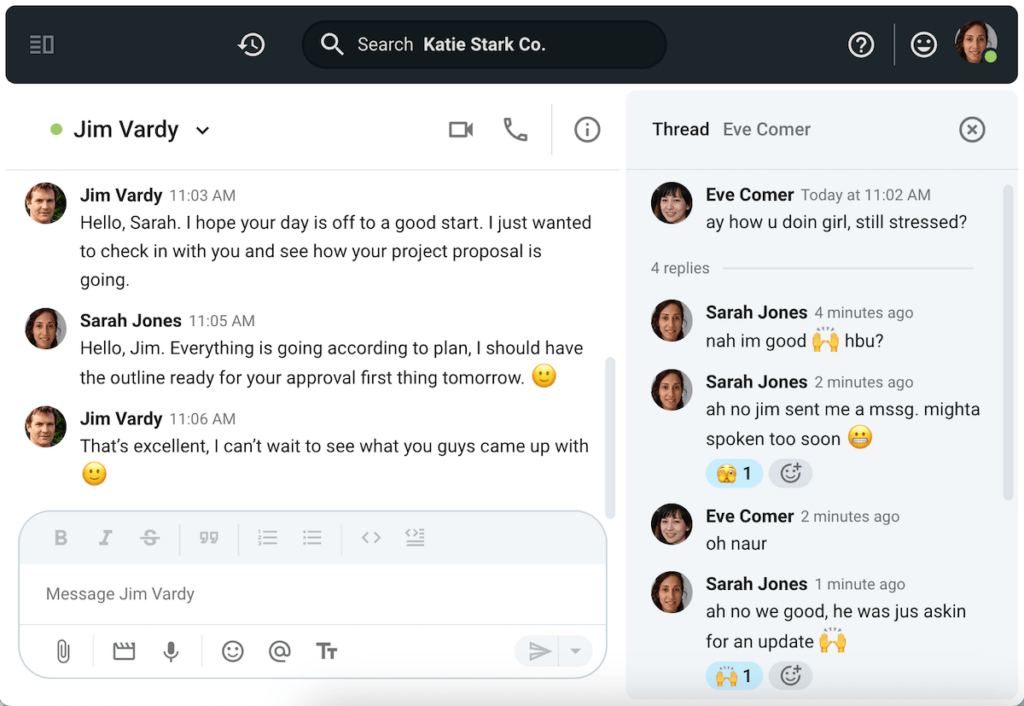Insert an @ mention in message
1024x706 pixels.
tap(280, 652)
